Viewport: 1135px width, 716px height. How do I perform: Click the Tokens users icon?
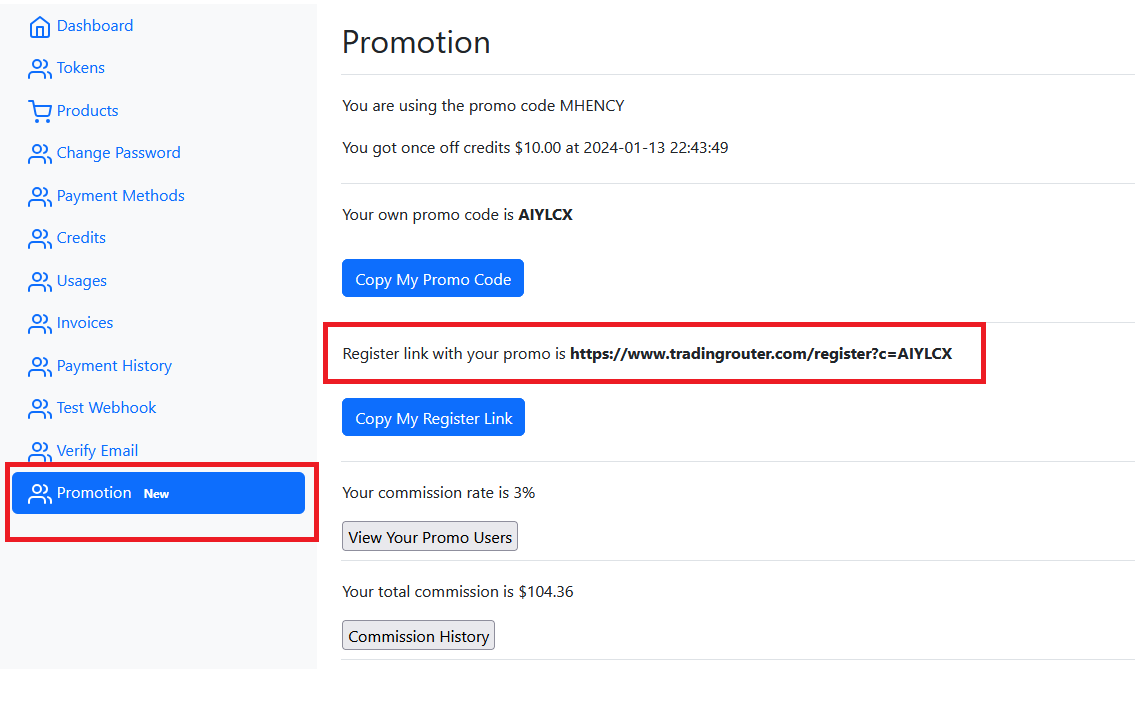pyautogui.click(x=40, y=69)
